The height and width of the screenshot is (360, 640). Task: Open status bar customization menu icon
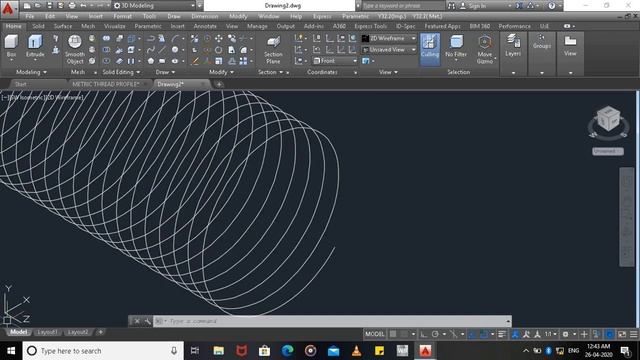point(633,334)
